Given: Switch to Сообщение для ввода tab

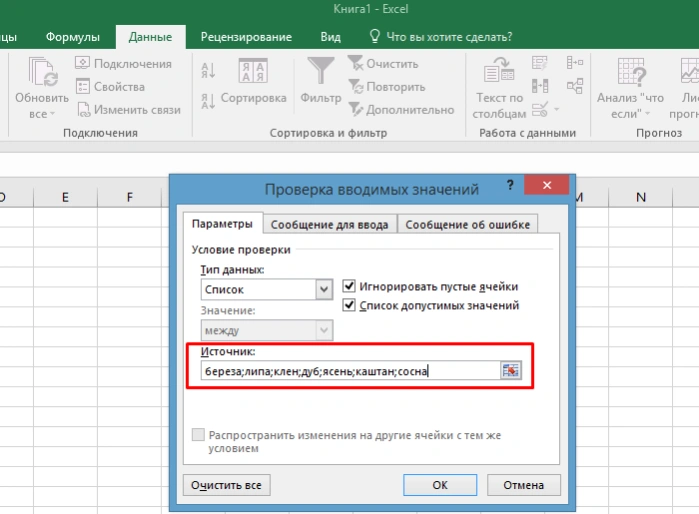Looking at the screenshot, I should 329,225.
